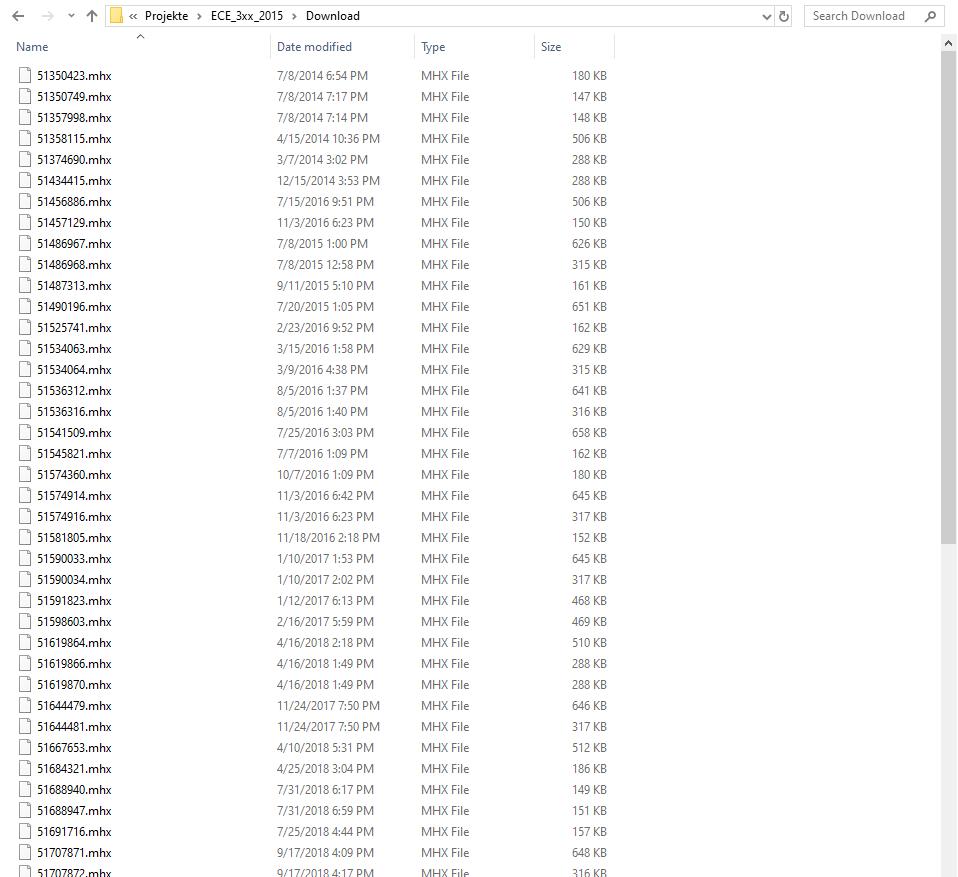Select the file name 51574360.mhx
The image size is (958, 877).
point(74,474)
